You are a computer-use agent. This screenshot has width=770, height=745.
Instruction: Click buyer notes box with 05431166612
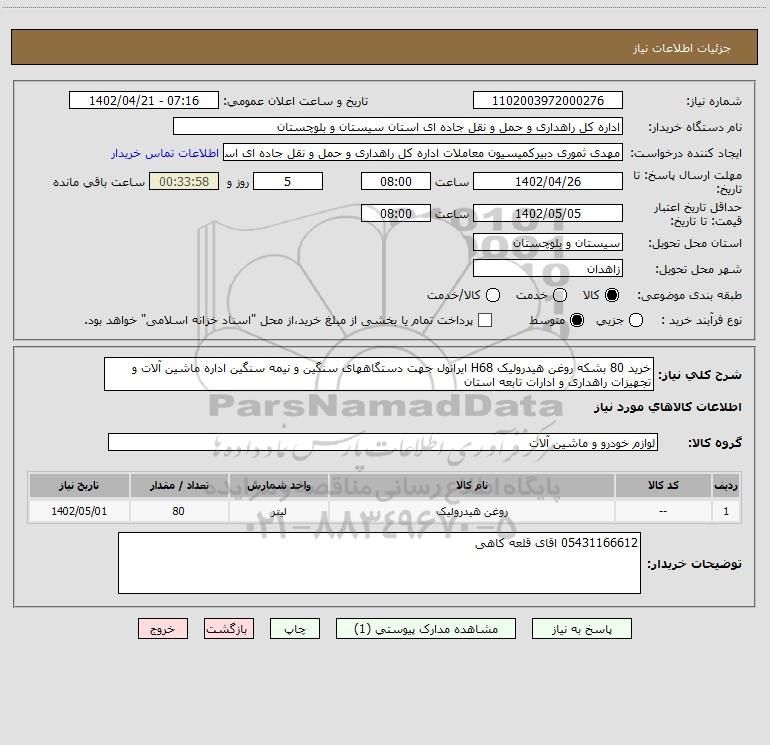point(379,563)
